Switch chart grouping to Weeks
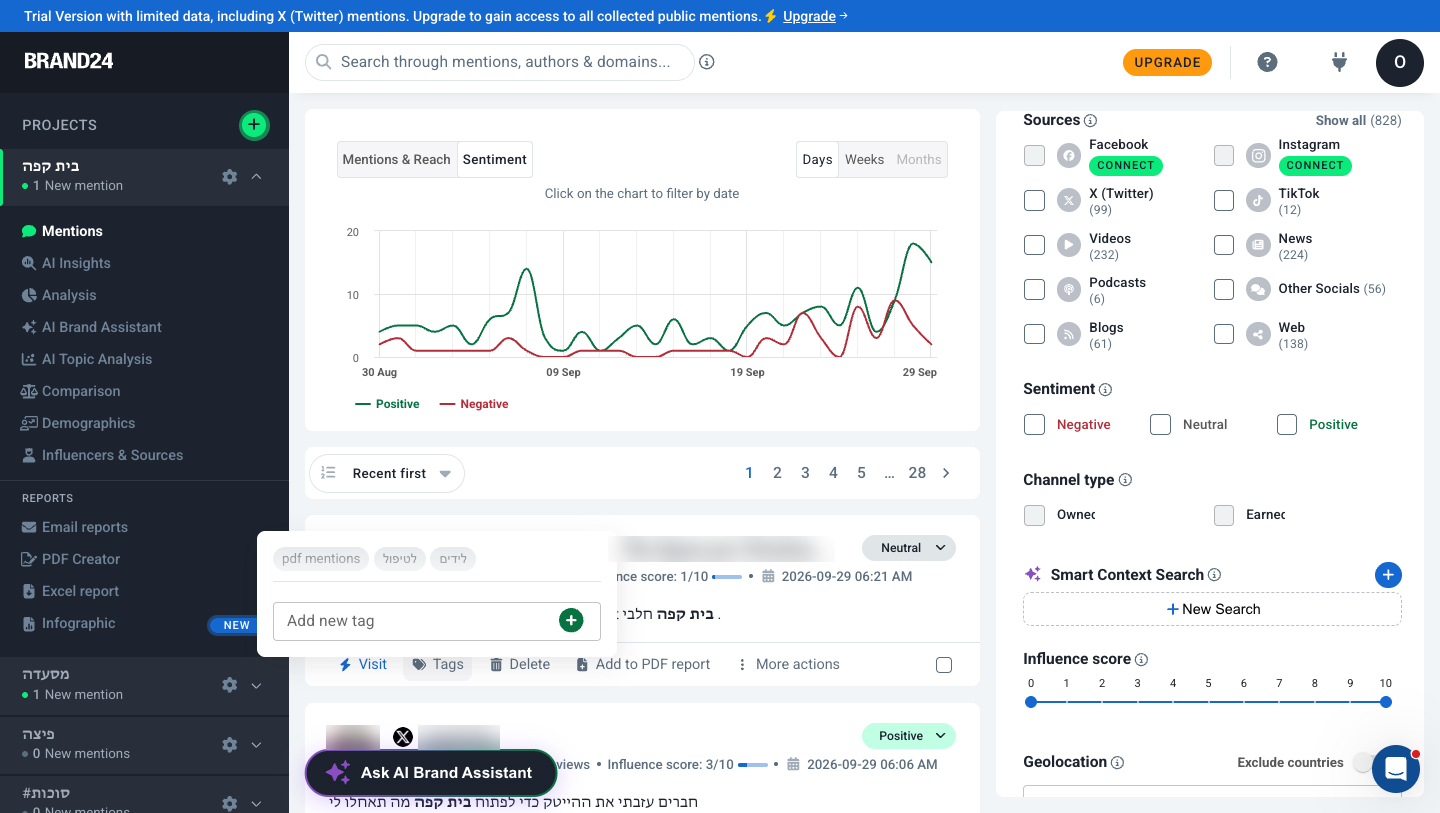 tap(864, 159)
